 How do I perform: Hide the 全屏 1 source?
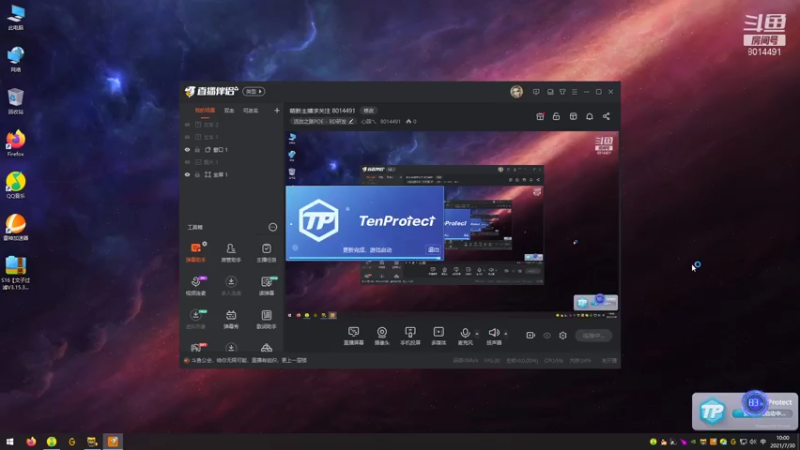tap(187, 174)
